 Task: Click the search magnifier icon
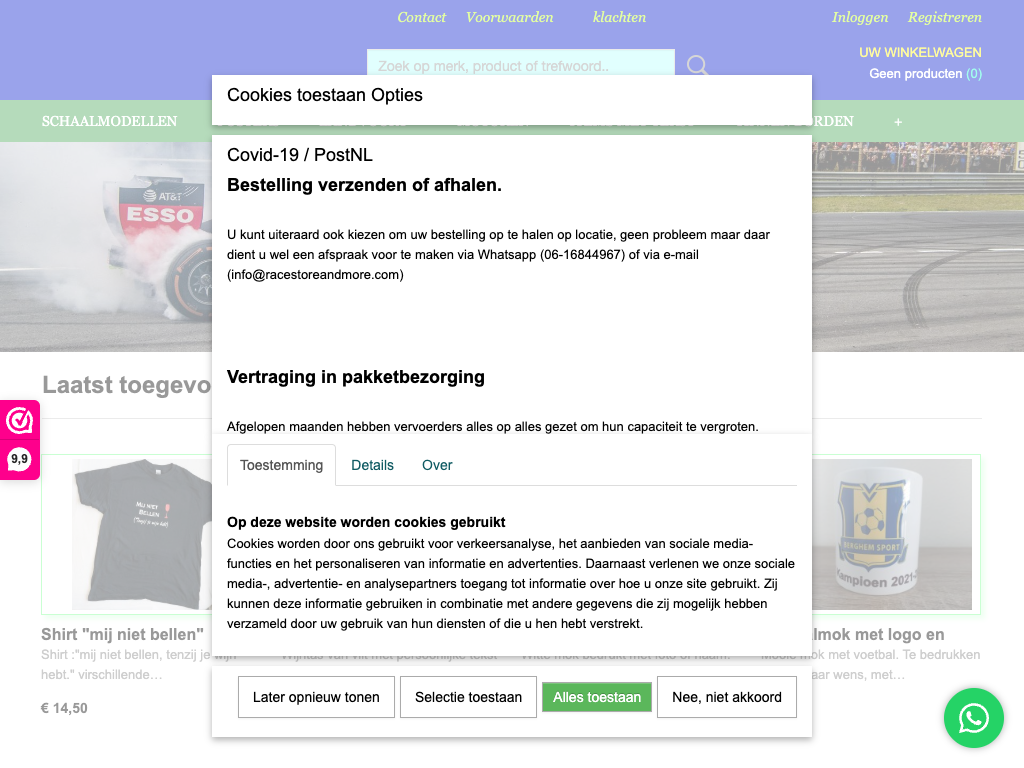pos(697,66)
